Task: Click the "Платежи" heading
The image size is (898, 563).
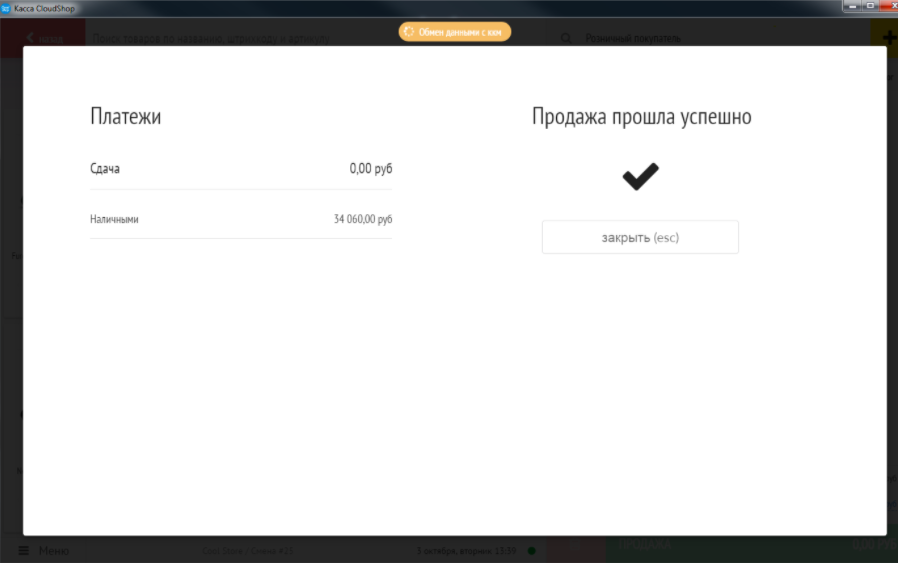Action: coord(125,116)
